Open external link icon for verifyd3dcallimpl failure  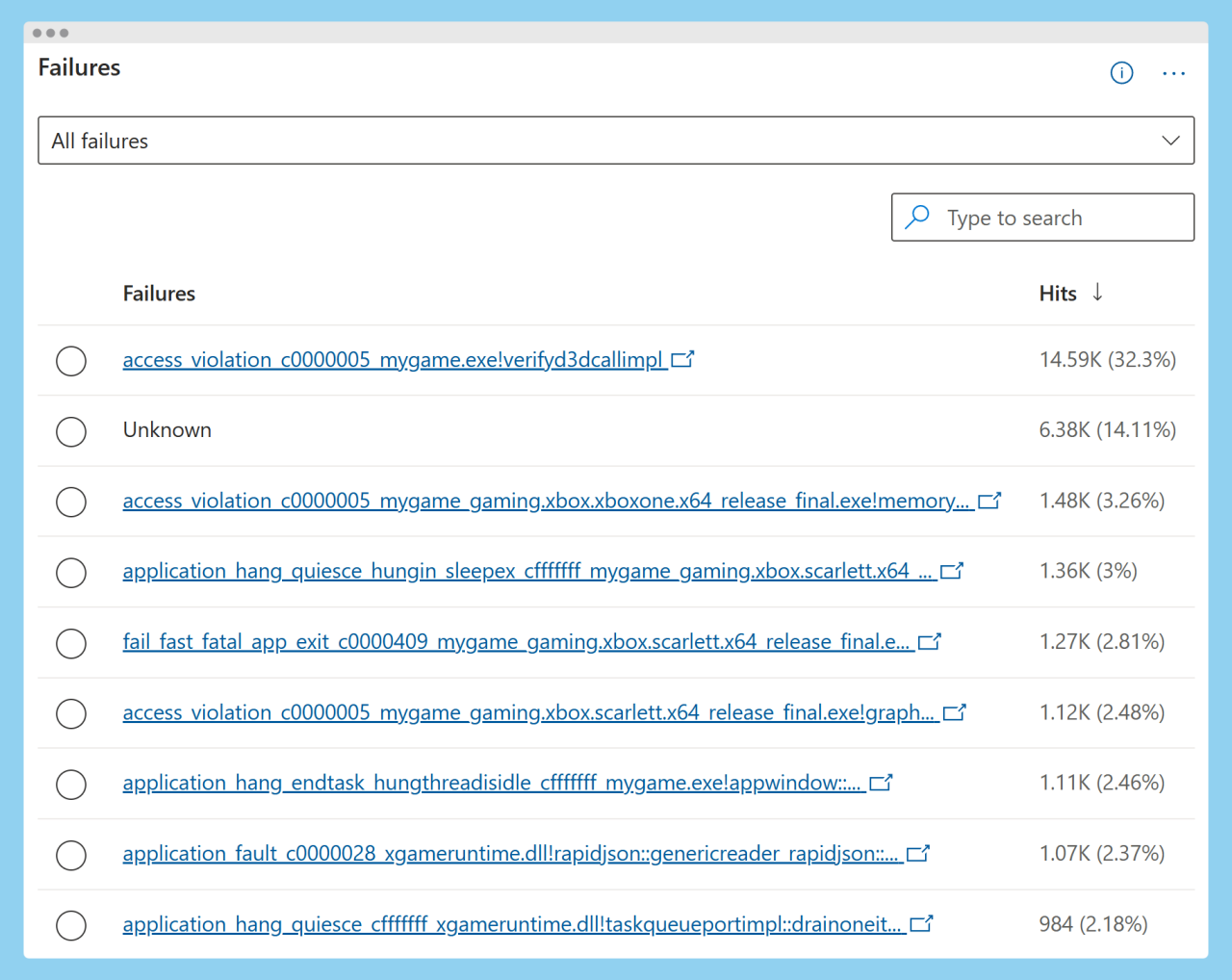point(682,360)
